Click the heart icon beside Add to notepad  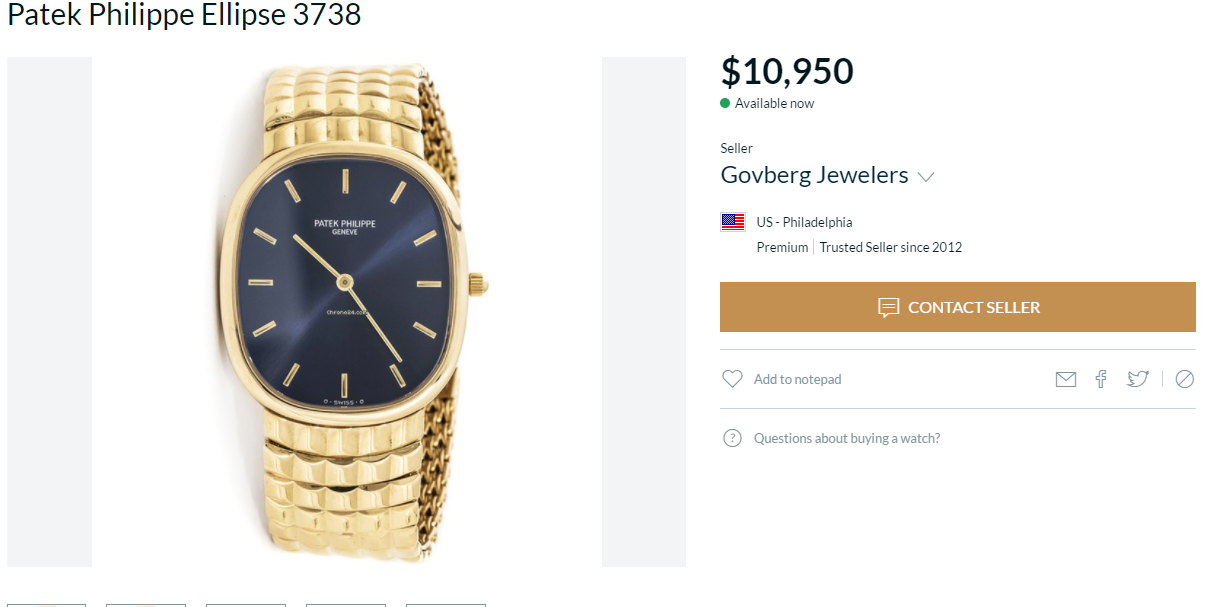732,379
